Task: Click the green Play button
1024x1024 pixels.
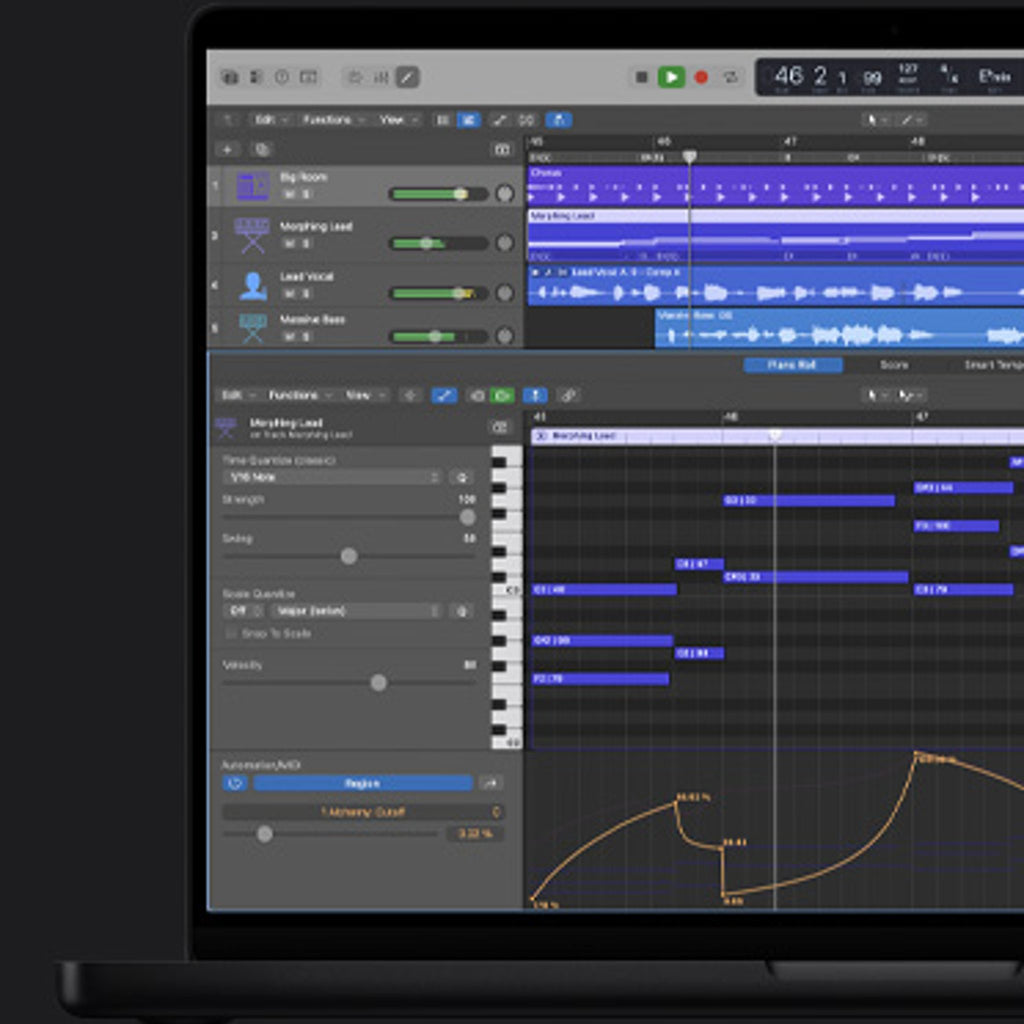Action: (671, 77)
